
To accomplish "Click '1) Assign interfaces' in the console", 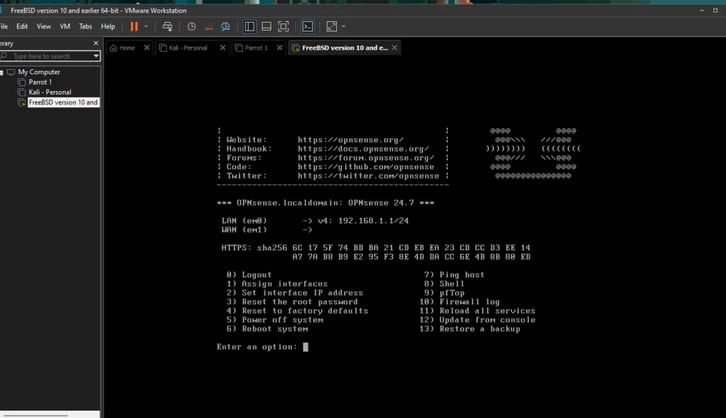I will pos(277,284).
